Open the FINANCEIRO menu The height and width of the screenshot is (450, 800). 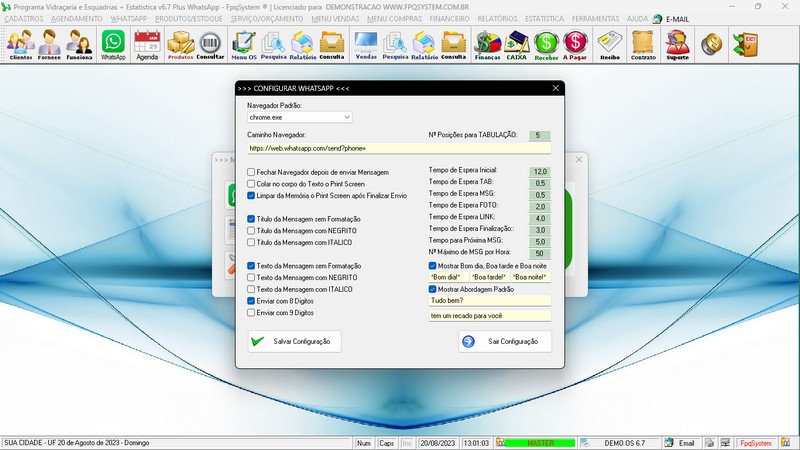[449, 19]
